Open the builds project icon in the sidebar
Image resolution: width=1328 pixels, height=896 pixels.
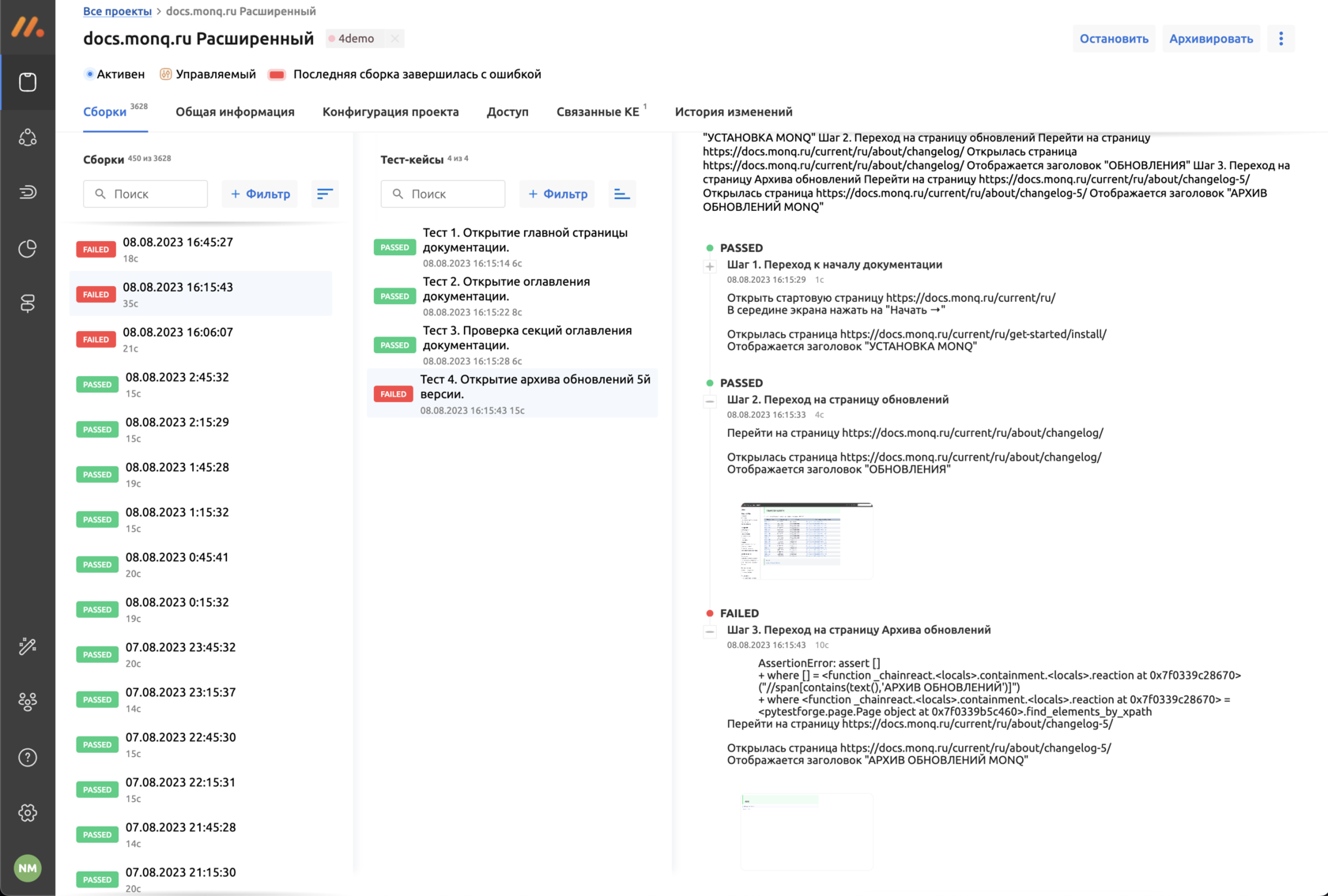[x=28, y=81]
